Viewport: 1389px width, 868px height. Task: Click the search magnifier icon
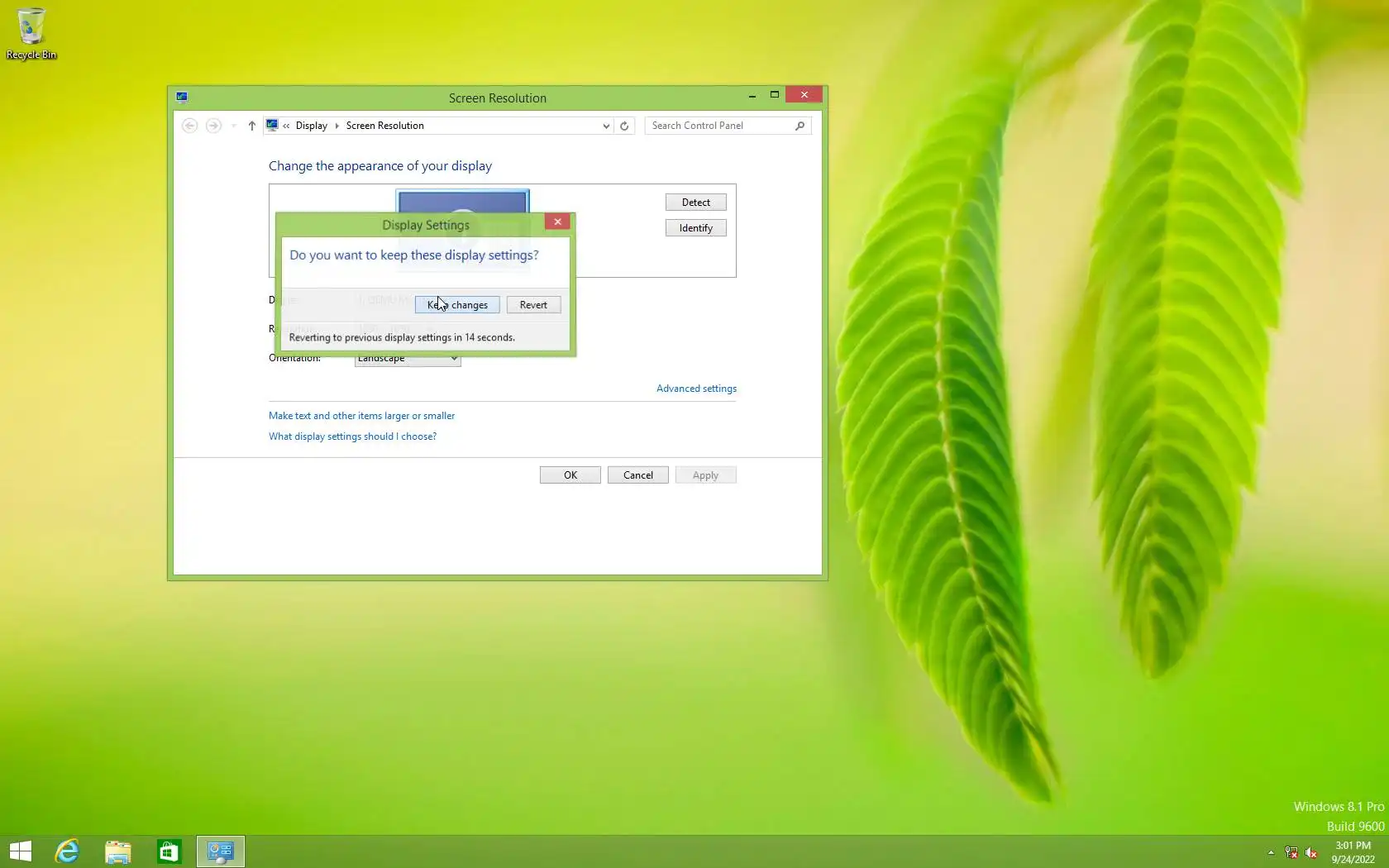pos(800,126)
